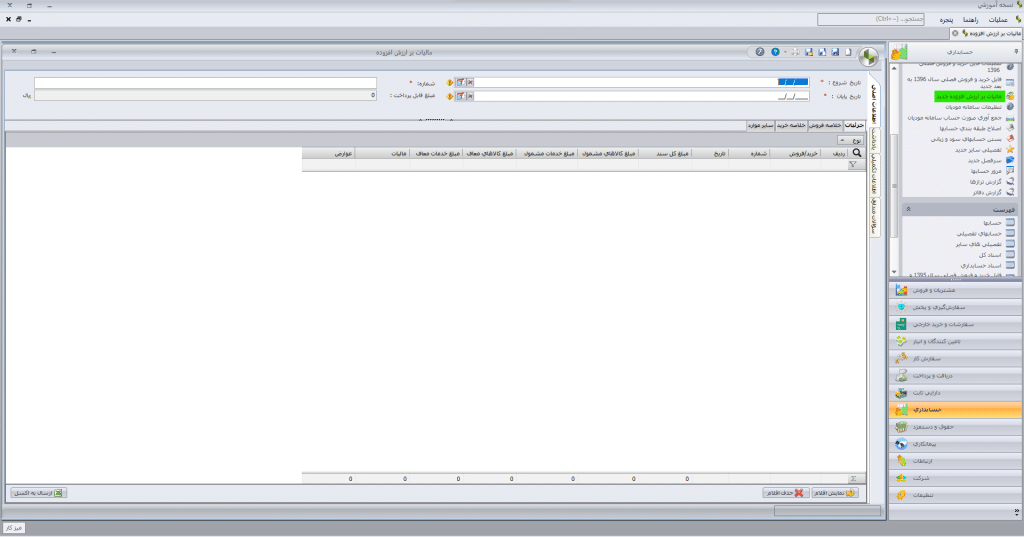Open گزارش دفاتر item

pyautogui.click(x=987, y=193)
